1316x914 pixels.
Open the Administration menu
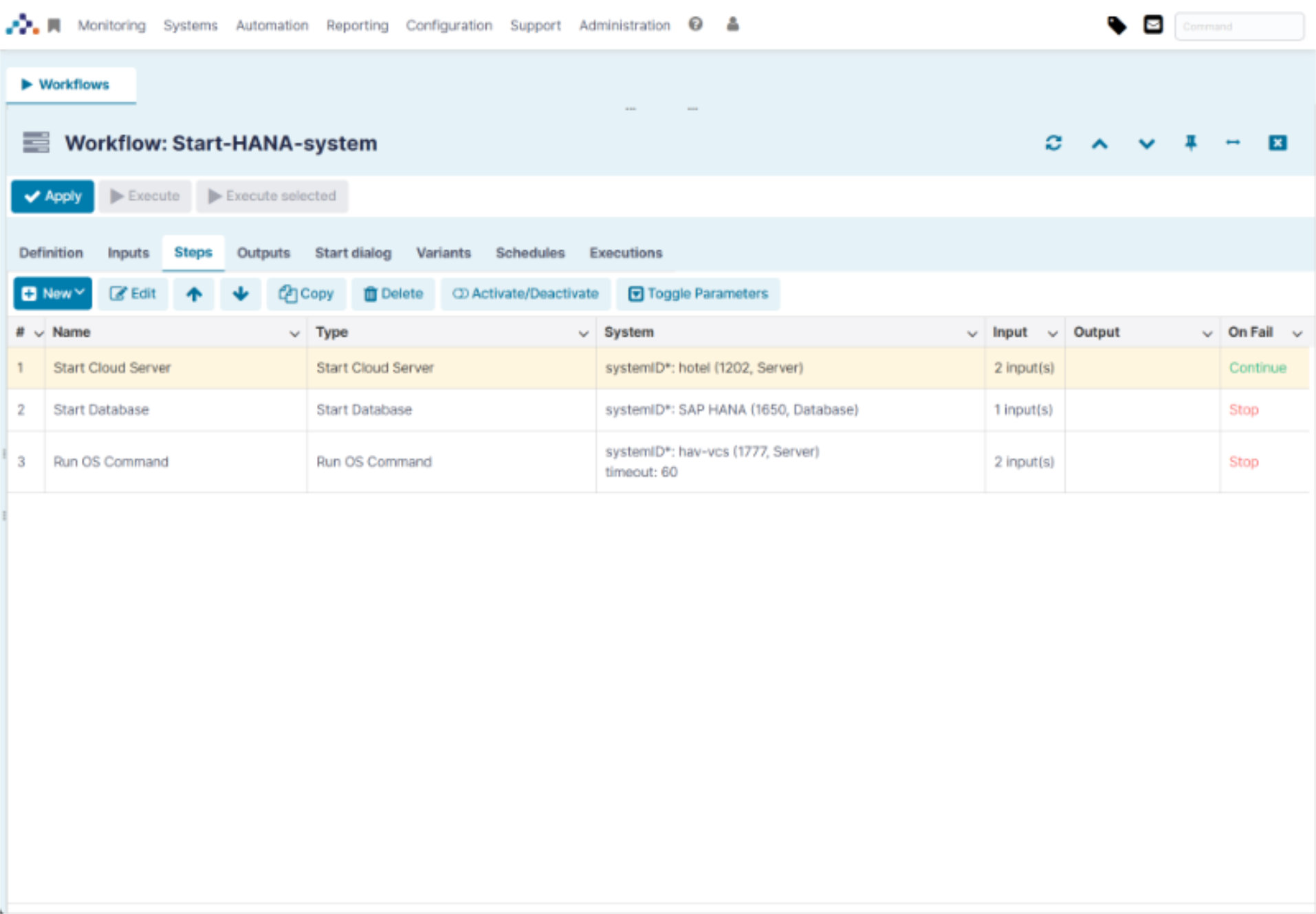(624, 25)
